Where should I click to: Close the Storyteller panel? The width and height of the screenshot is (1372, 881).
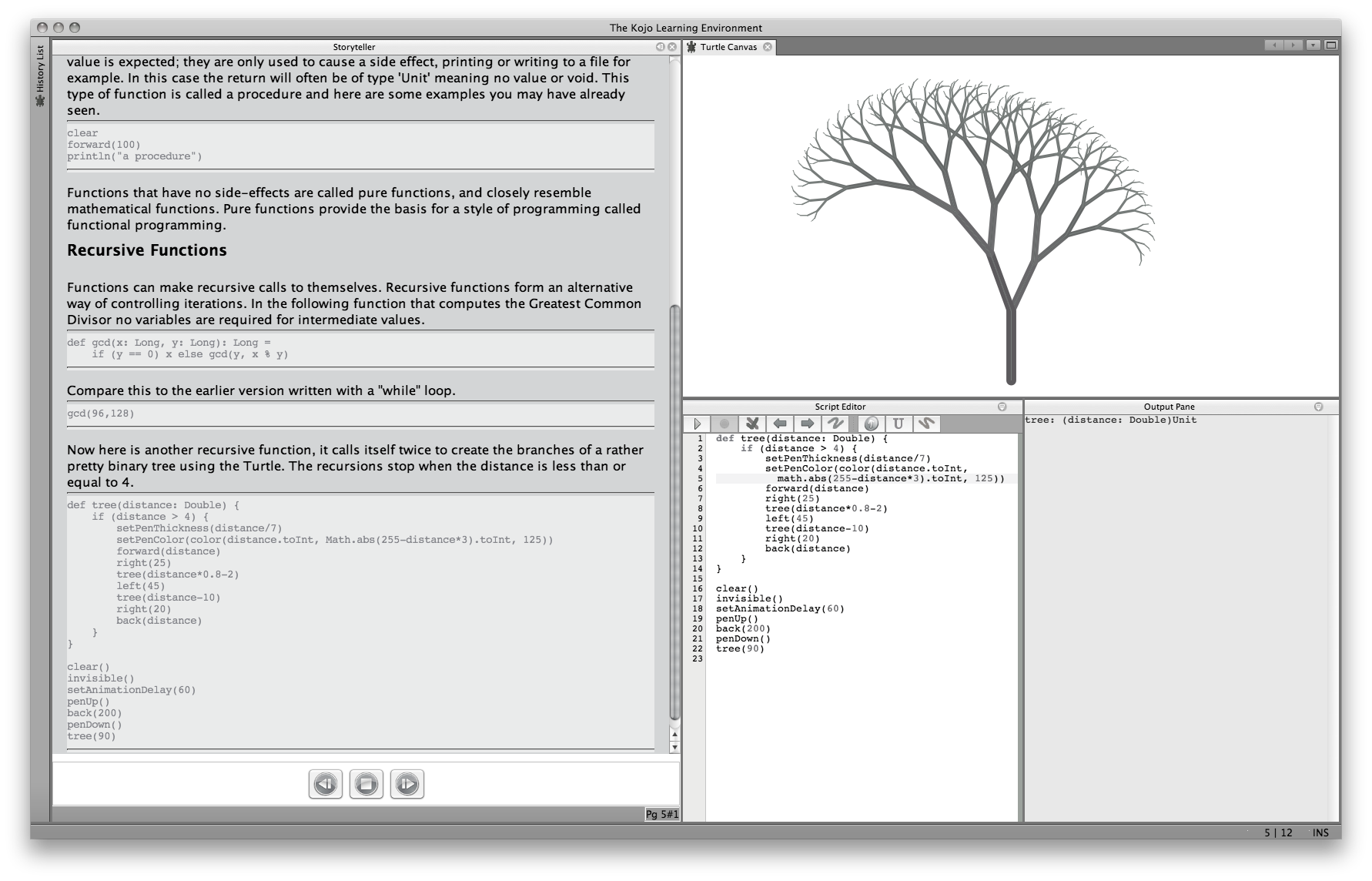click(672, 47)
